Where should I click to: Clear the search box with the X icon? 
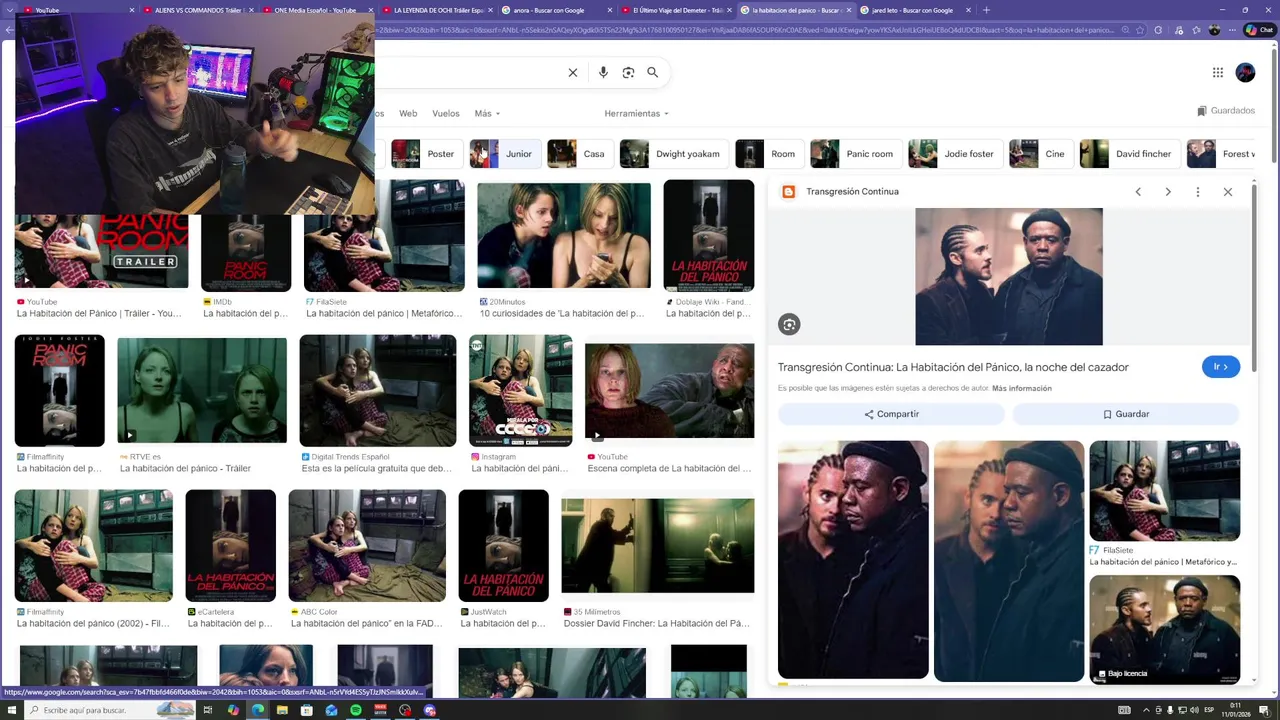pos(573,72)
